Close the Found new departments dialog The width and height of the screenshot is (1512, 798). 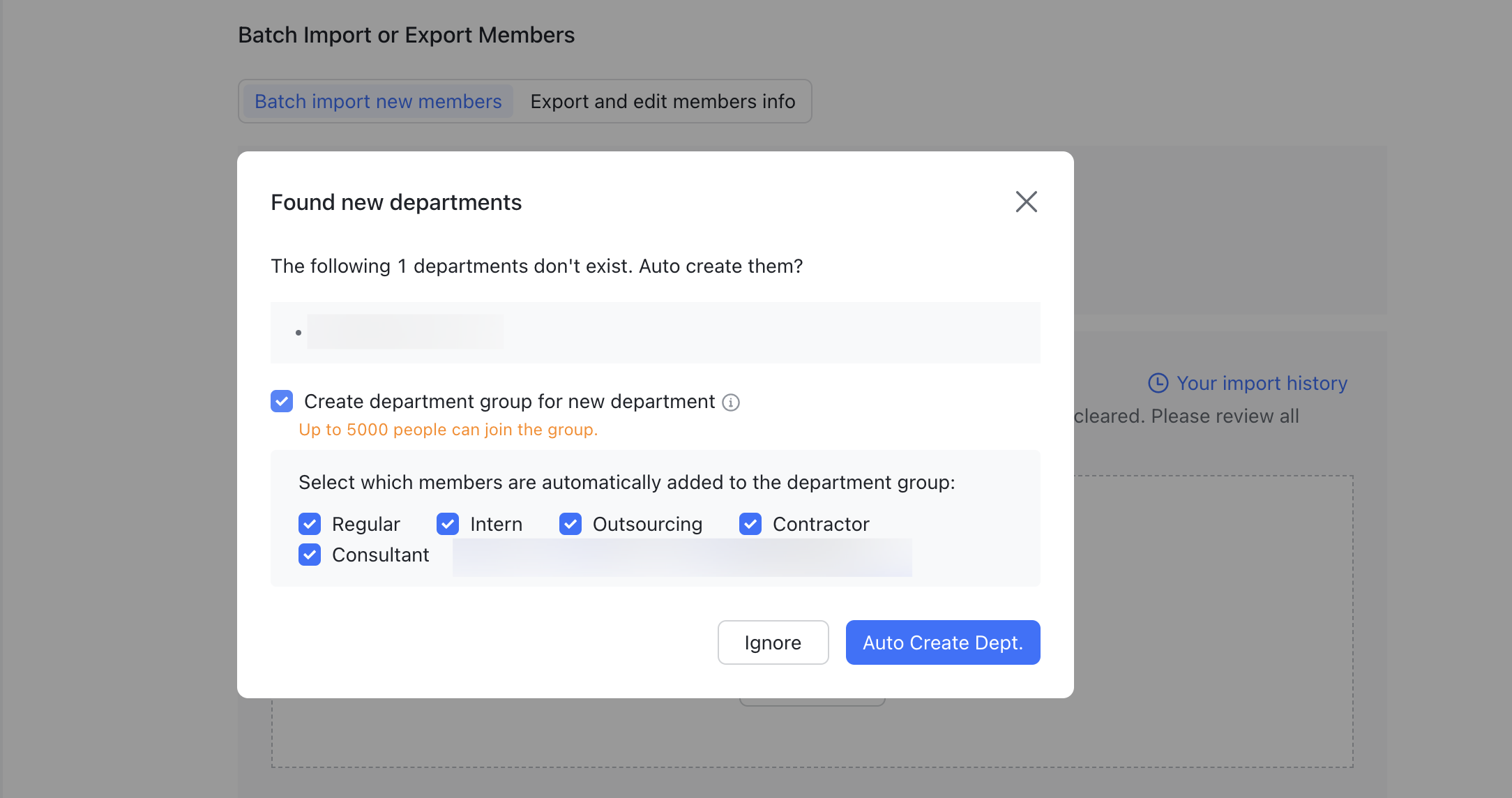1026,202
